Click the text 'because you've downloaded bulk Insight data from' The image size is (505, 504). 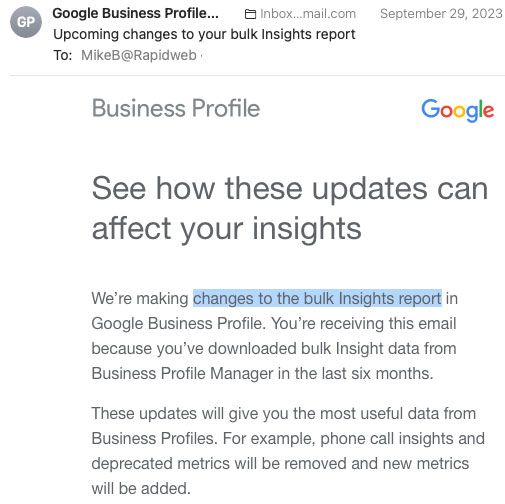(274, 348)
